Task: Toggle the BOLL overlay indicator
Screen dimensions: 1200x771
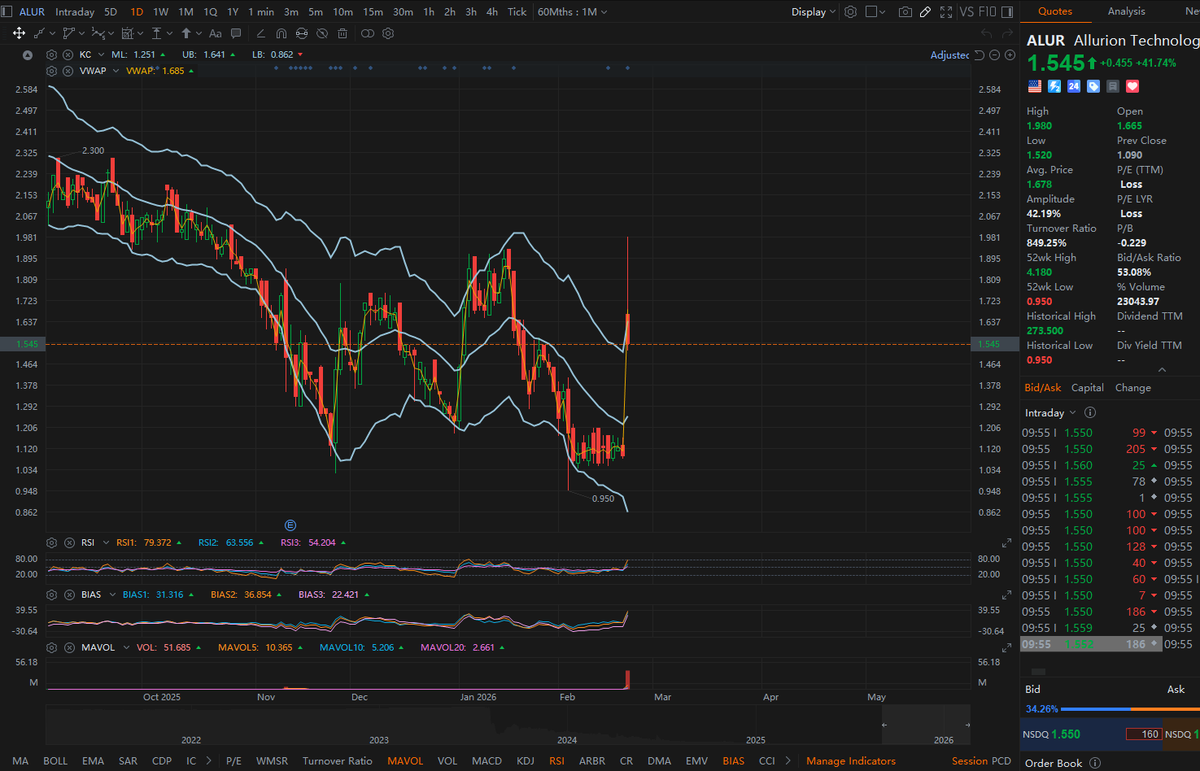Action: click(56, 761)
